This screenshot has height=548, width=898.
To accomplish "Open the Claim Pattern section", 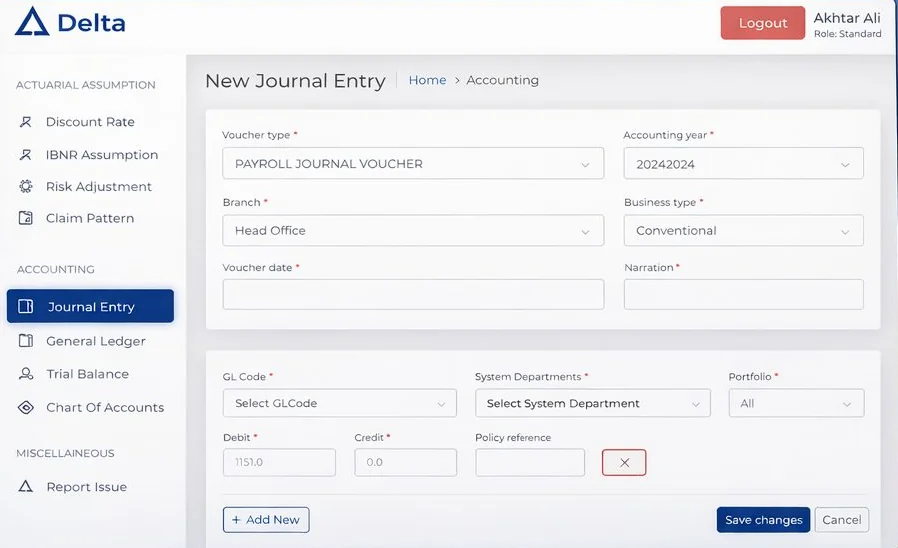I will coord(90,218).
